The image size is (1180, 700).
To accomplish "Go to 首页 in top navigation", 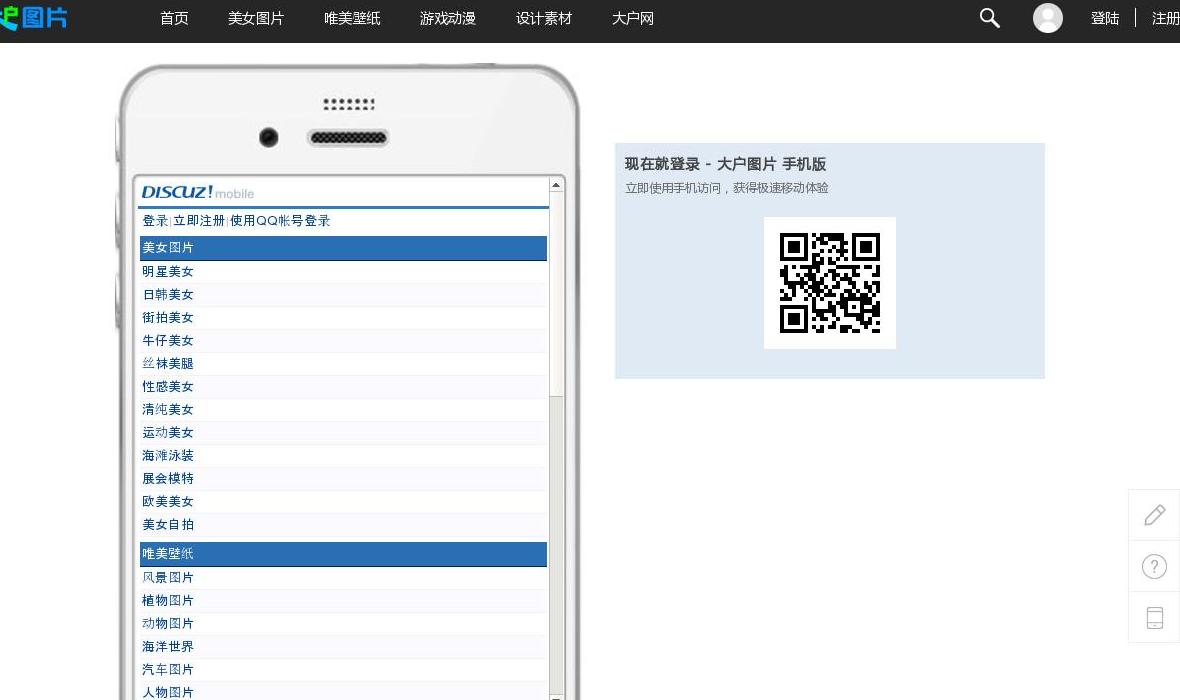I will [175, 18].
